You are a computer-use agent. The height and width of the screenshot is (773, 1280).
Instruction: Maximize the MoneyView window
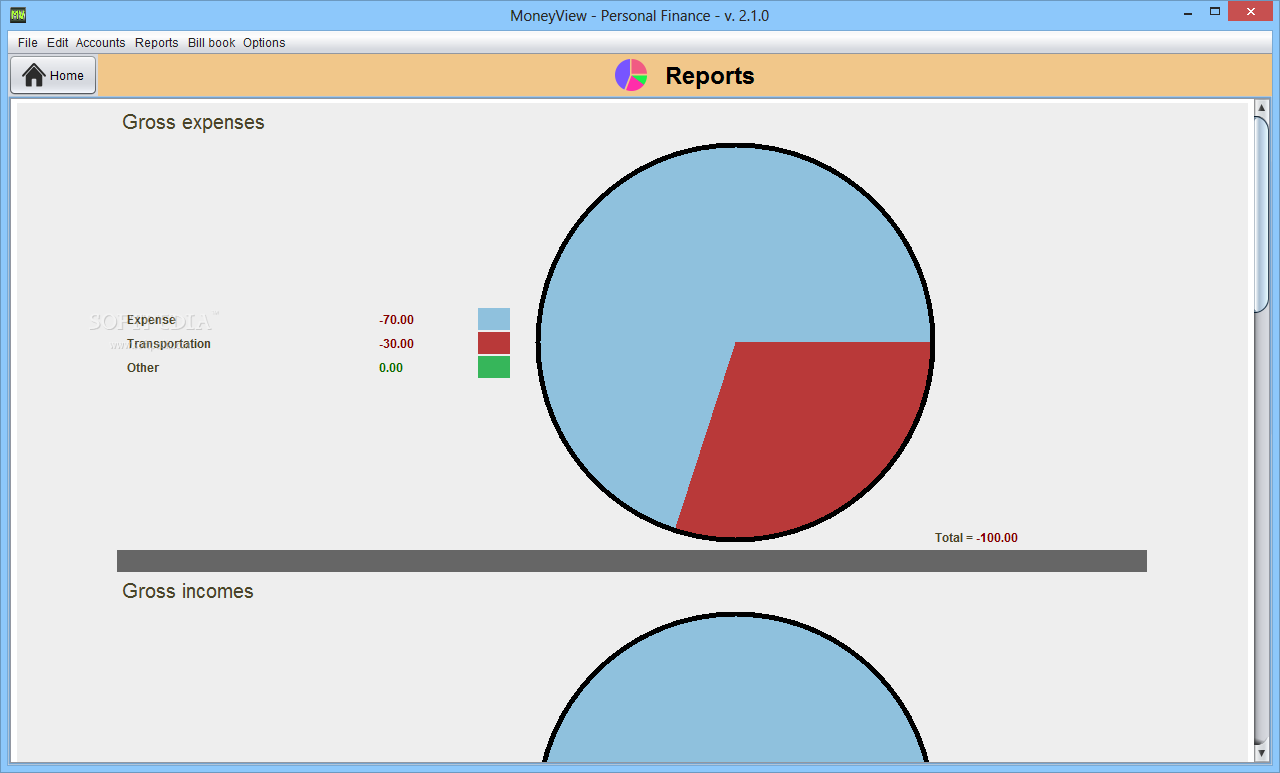click(x=1215, y=11)
